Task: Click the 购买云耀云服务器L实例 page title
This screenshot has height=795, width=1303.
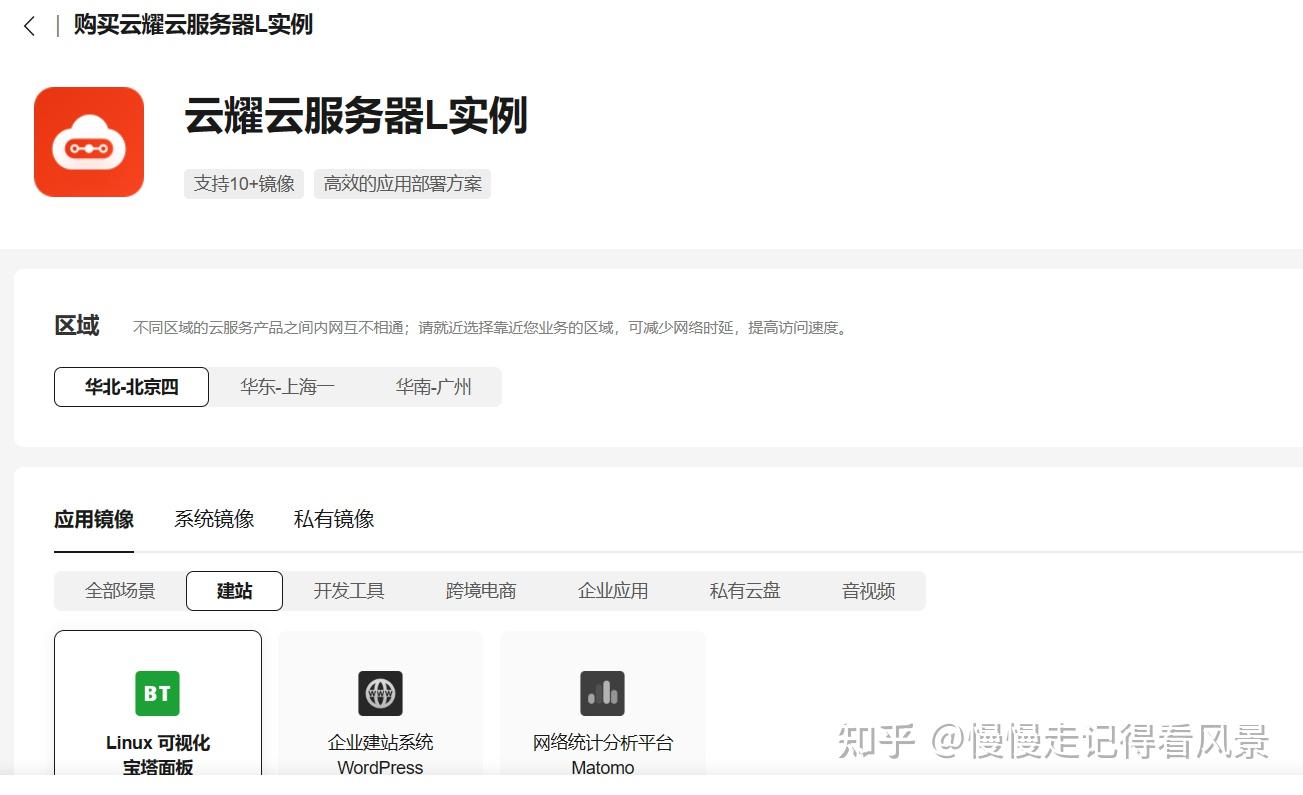Action: point(192,25)
